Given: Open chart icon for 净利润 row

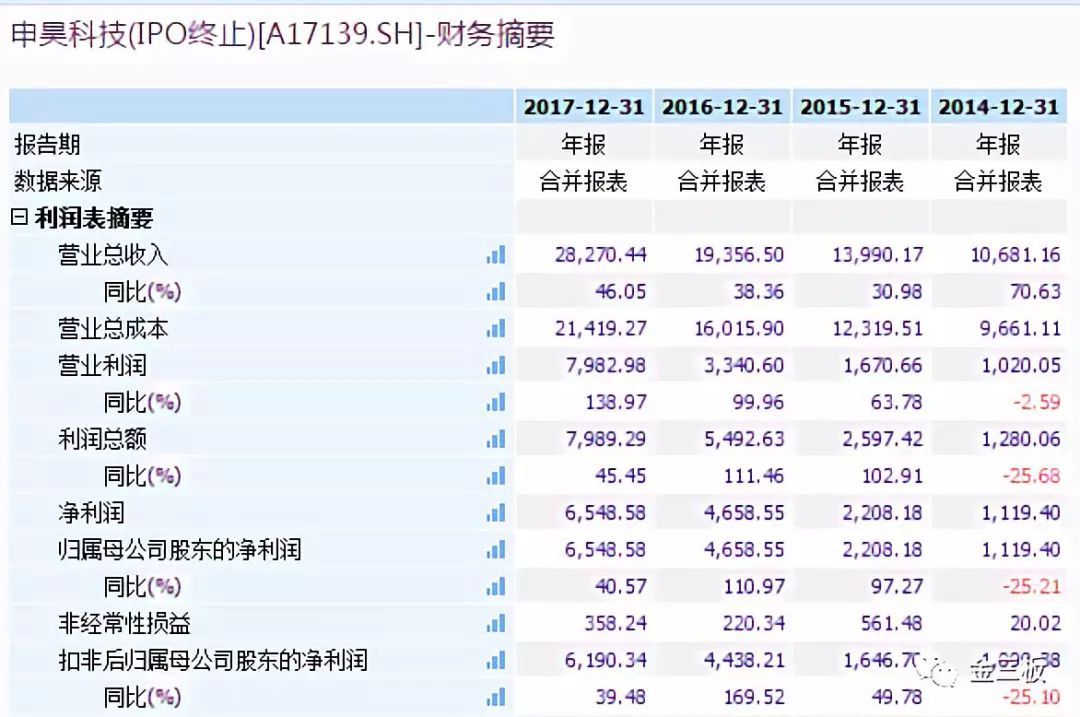Looking at the screenshot, I should click(496, 512).
